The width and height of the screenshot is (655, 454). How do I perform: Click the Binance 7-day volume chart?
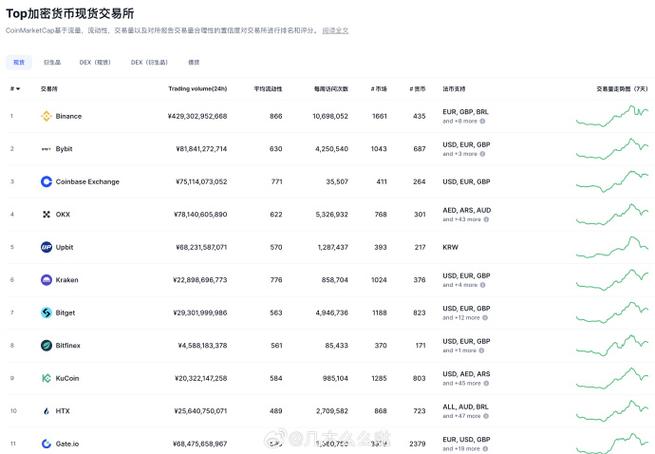pos(612,116)
